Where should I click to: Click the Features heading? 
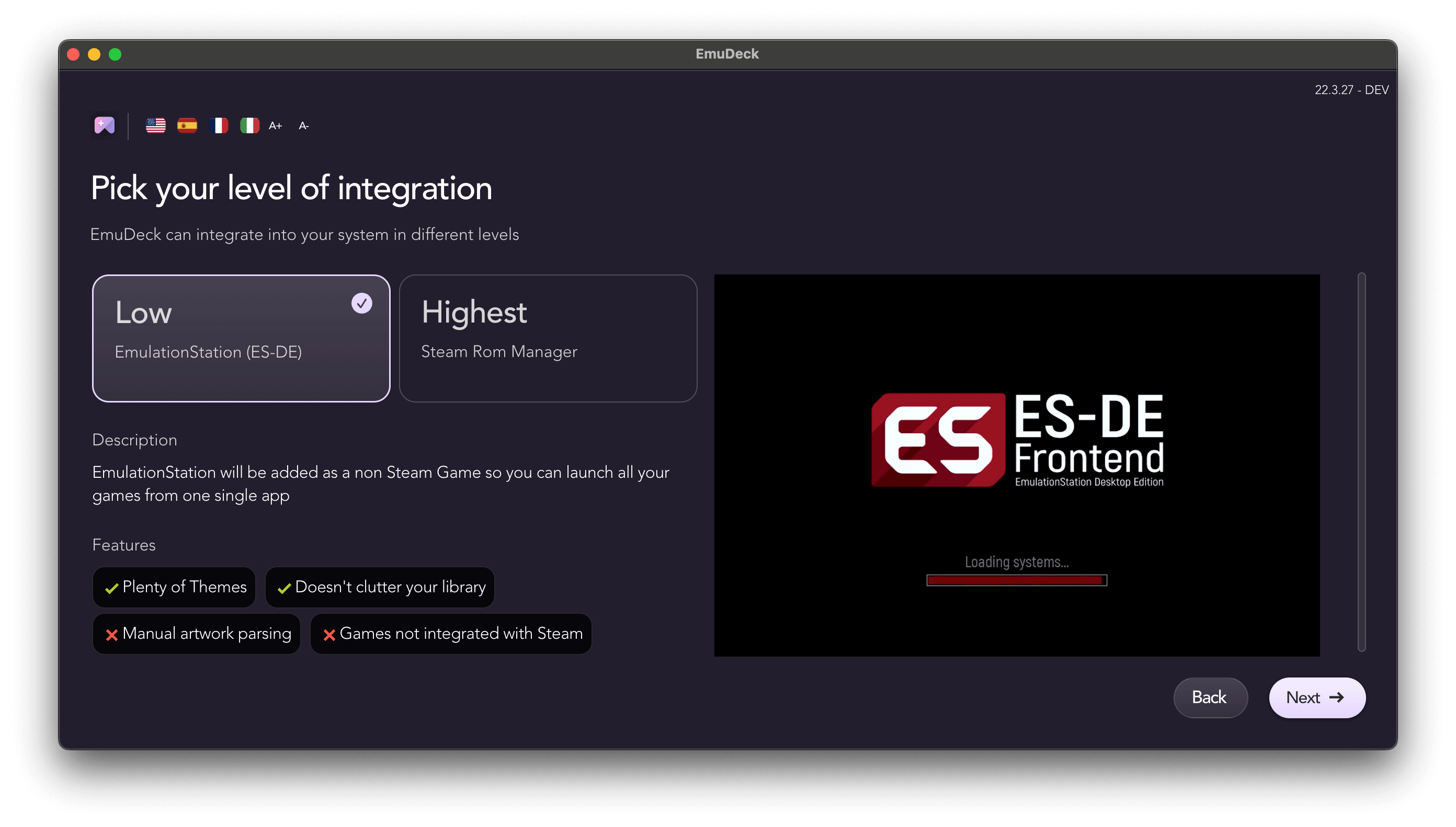[124, 545]
